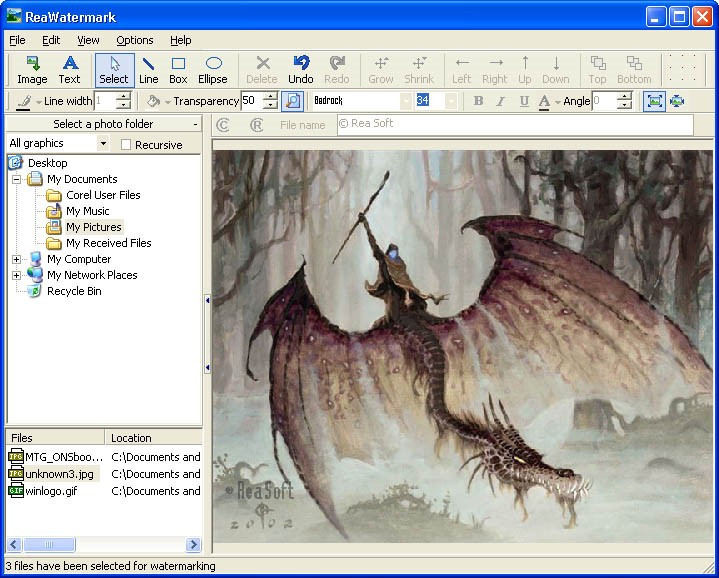Click the font color A icon
This screenshot has height=578, width=719.
pos(544,101)
